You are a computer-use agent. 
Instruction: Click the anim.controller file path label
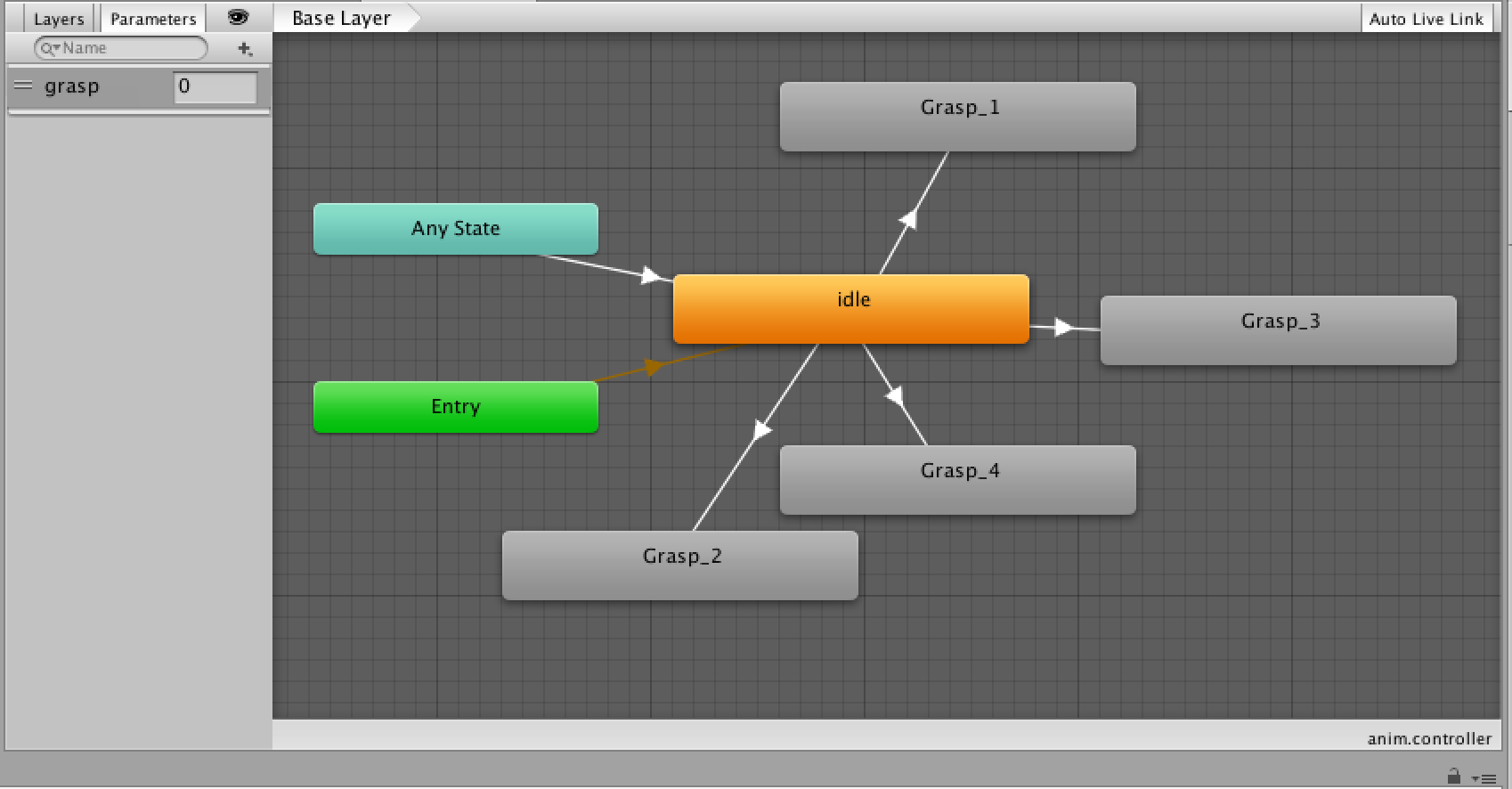1429,738
